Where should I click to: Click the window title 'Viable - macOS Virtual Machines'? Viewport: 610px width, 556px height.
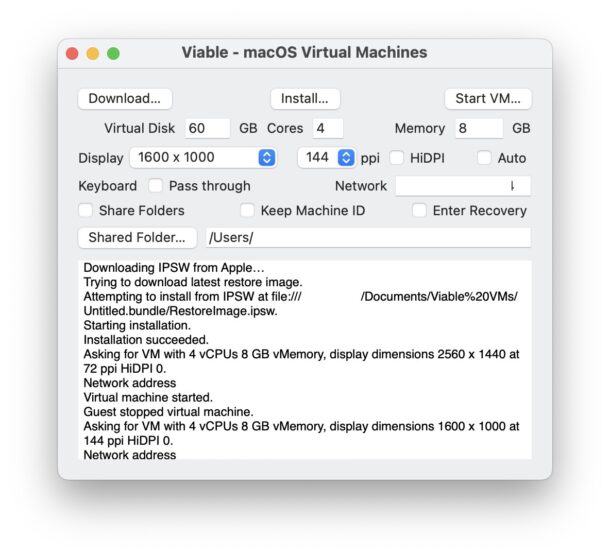(x=304, y=53)
